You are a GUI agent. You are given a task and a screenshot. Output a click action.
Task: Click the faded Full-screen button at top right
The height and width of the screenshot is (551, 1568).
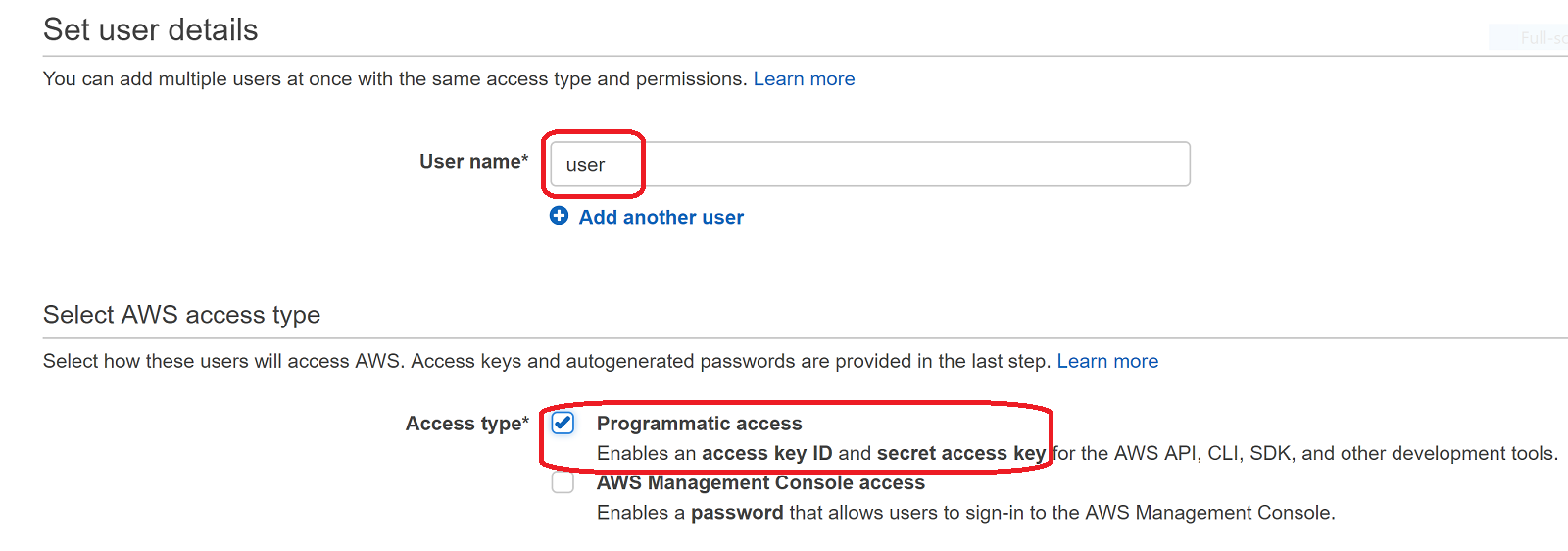pos(1529,37)
